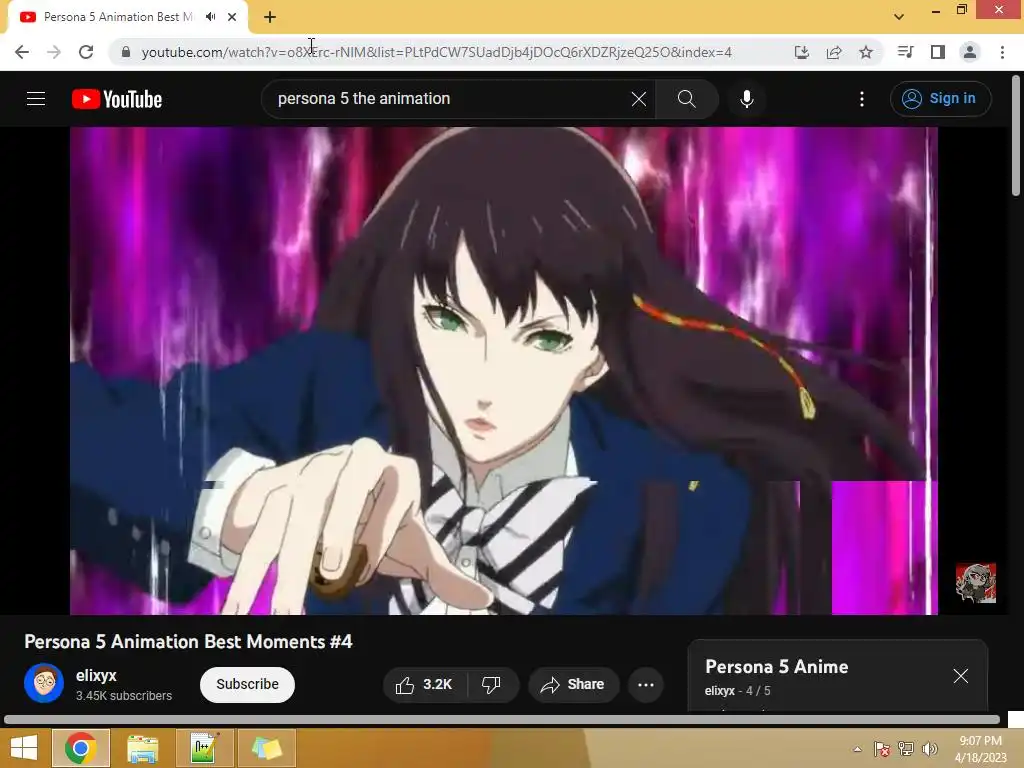Viewport: 1024px width, 768px height.
Task: Click the install app icon in address bar
Action: tap(802, 52)
